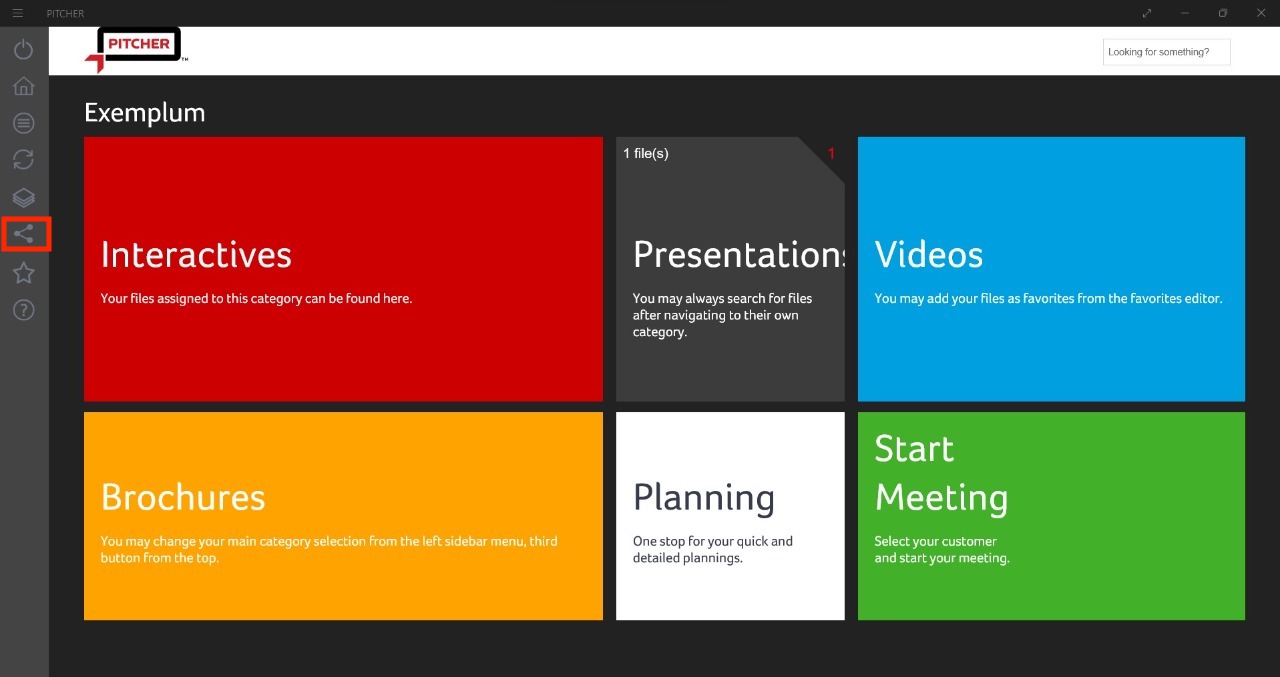Open favorites star icon
The height and width of the screenshot is (677, 1280).
tap(24, 272)
